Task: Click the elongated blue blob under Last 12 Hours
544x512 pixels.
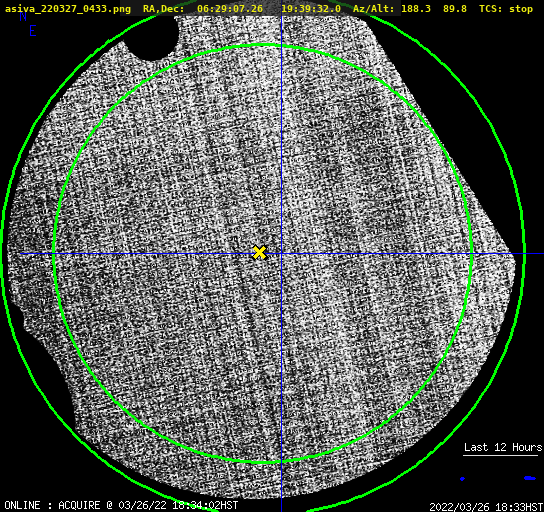Action: pos(530,478)
